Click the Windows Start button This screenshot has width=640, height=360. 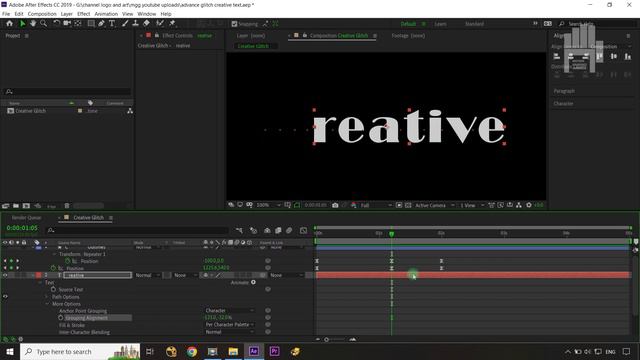pyautogui.click(x=10, y=351)
